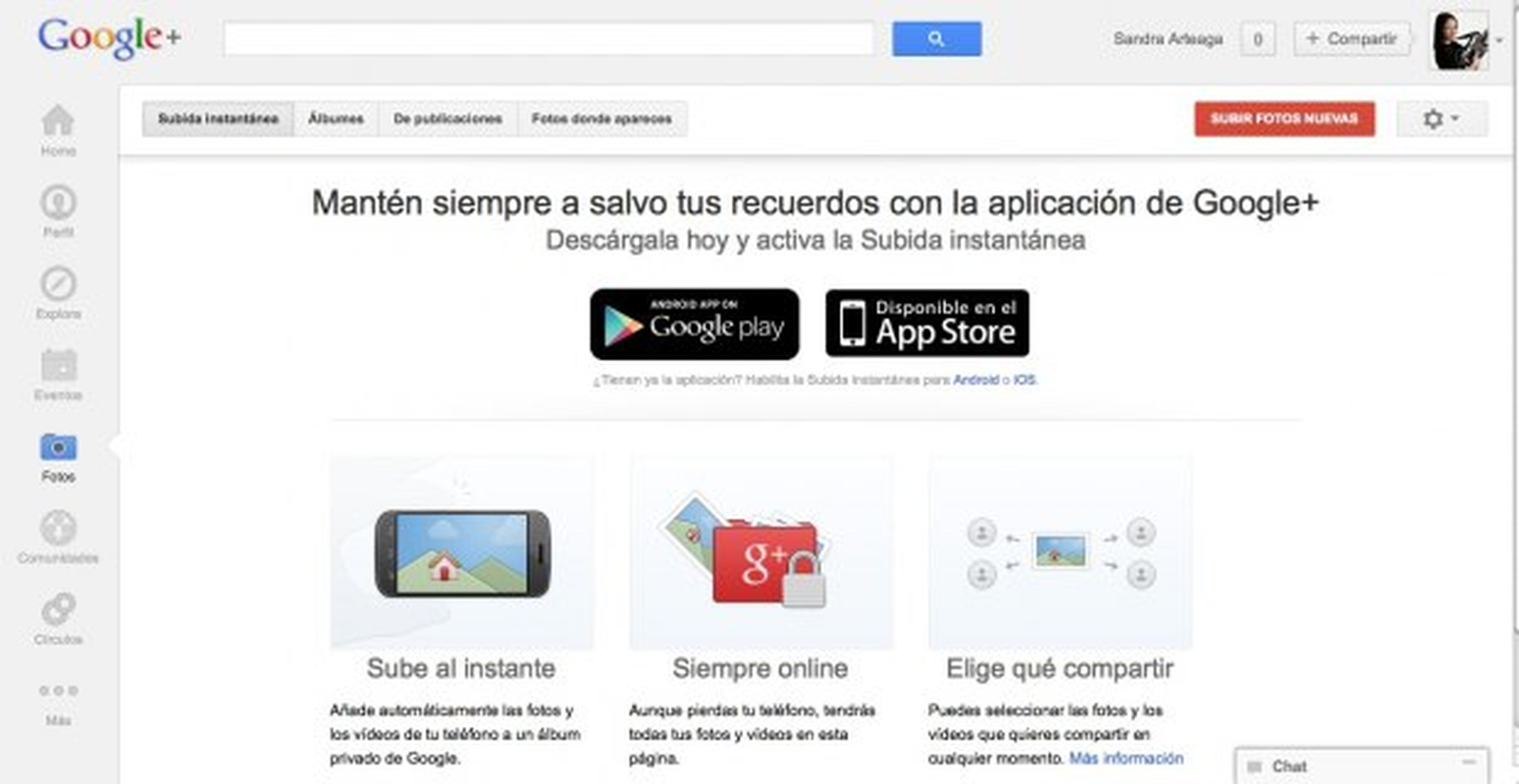Open the Explora compass icon

[58, 284]
